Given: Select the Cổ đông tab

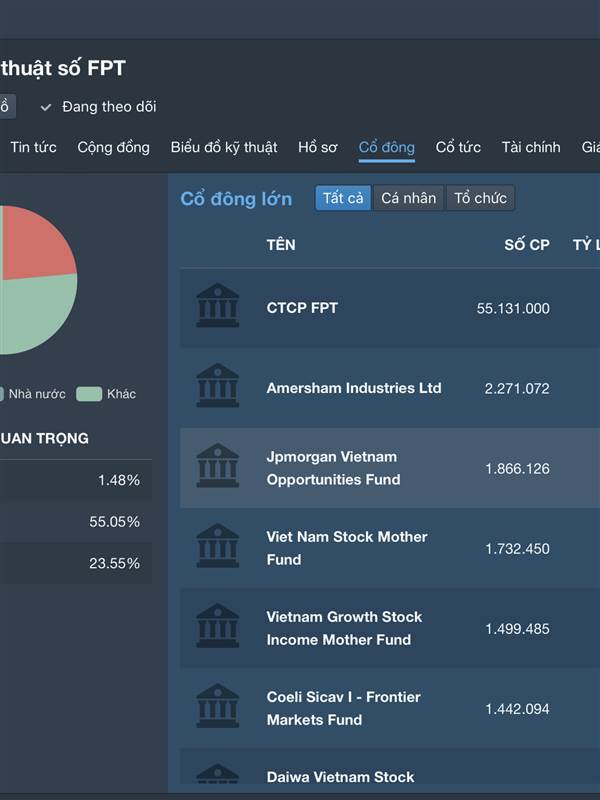Looking at the screenshot, I should (x=386, y=147).
